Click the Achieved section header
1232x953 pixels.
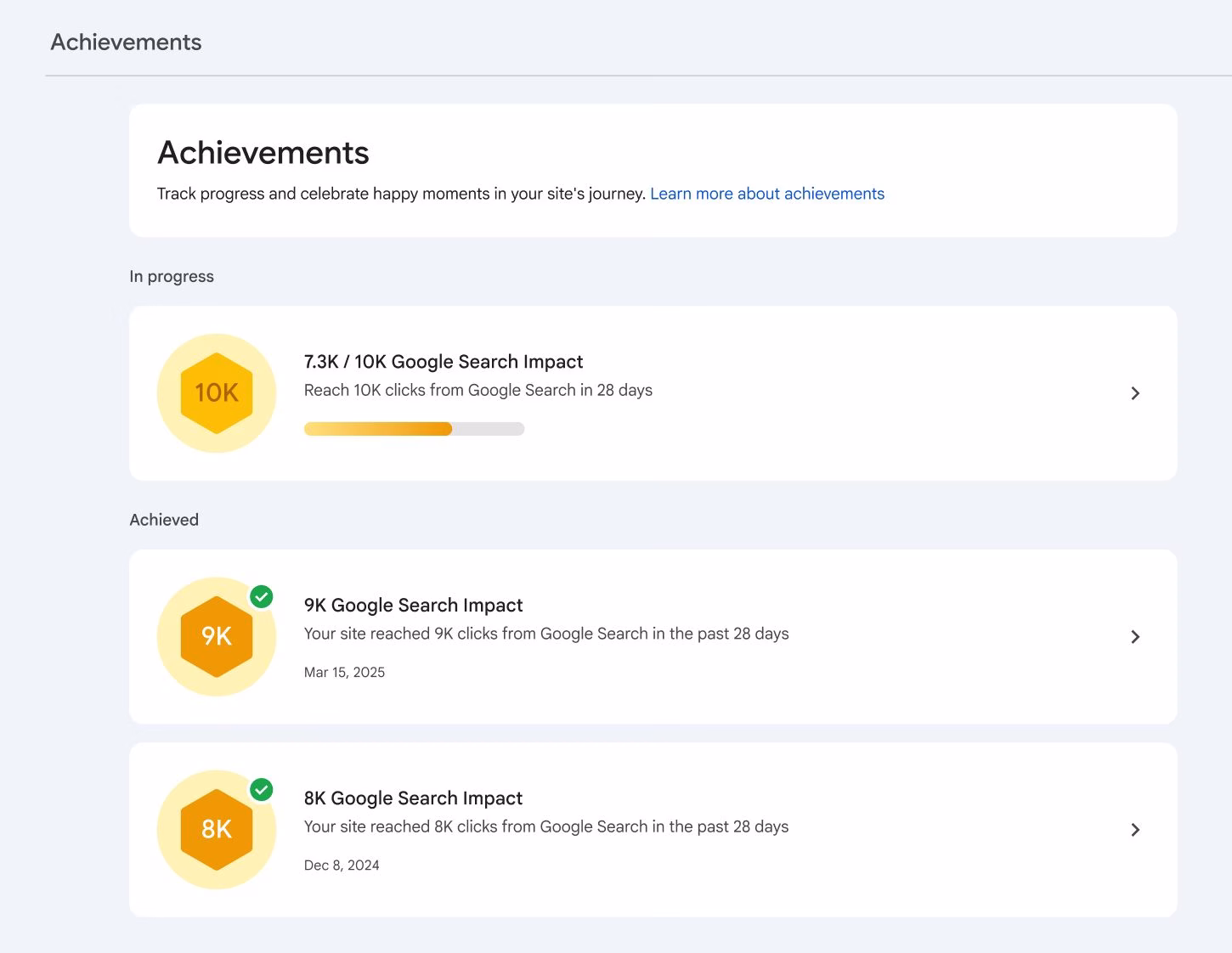[x=163, y=519]
